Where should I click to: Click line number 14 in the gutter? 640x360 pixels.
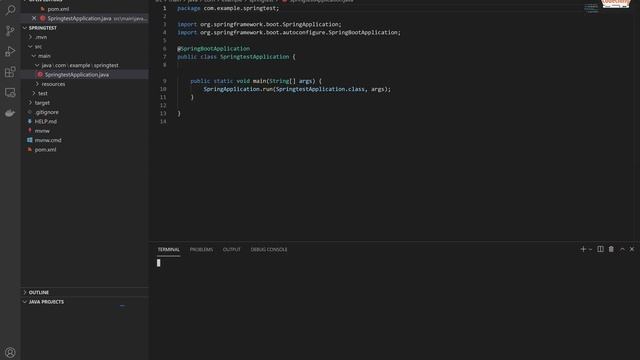(x=163, y=122)
